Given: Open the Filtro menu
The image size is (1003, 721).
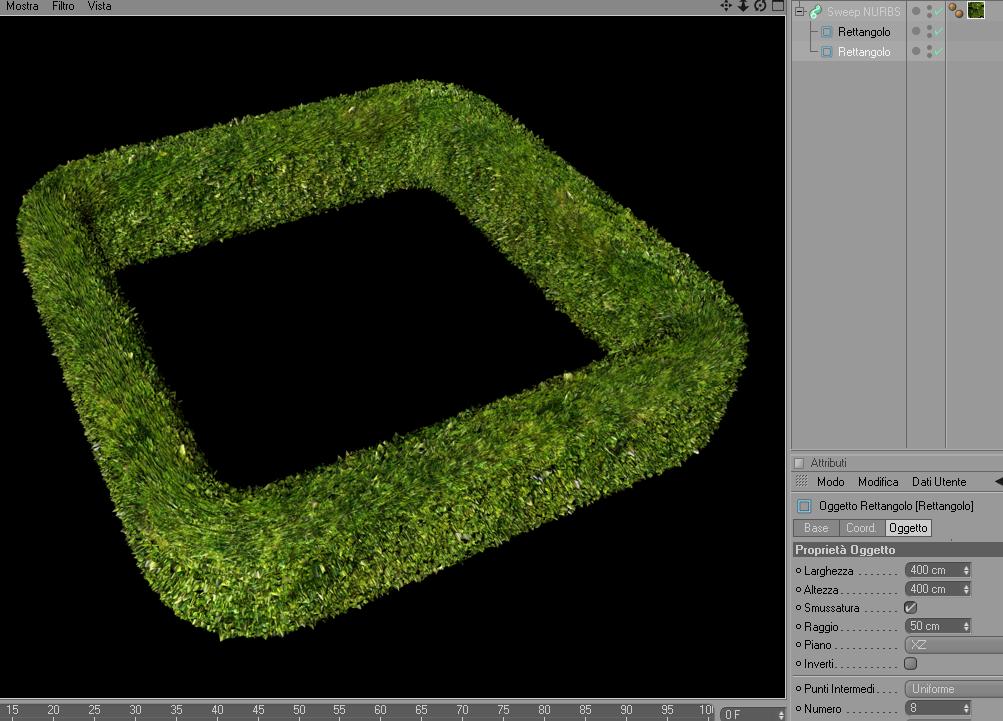Looking at the screenshot, I should coord(63,6).
